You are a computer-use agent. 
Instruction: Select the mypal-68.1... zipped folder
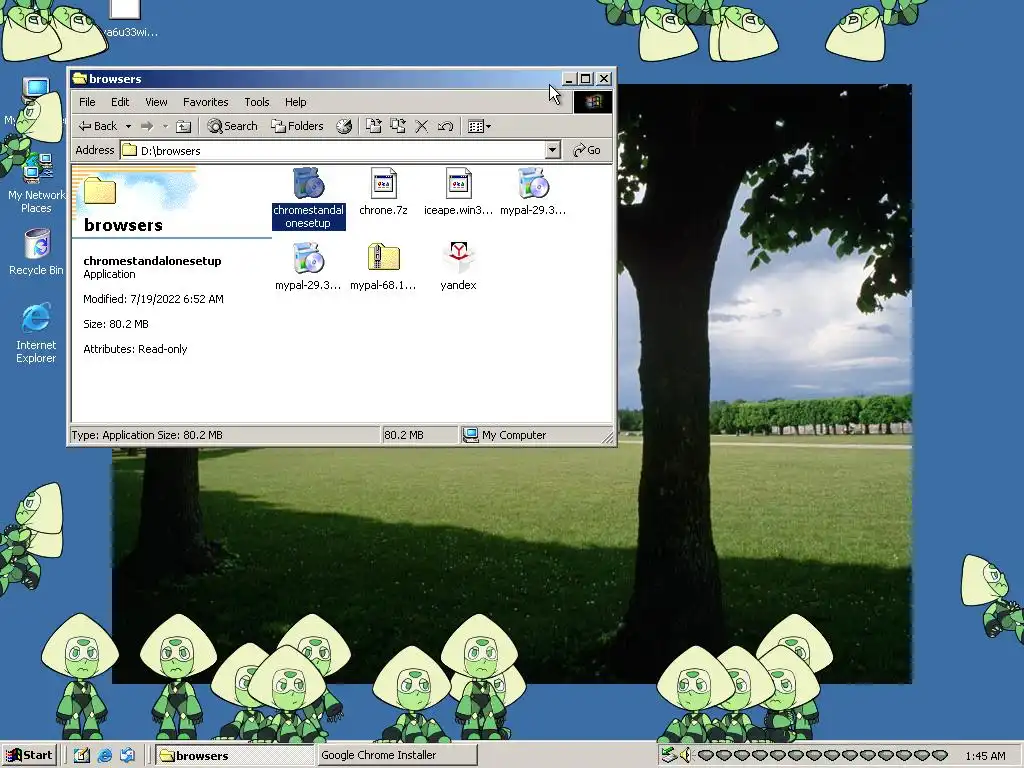(x=383, y=266)
